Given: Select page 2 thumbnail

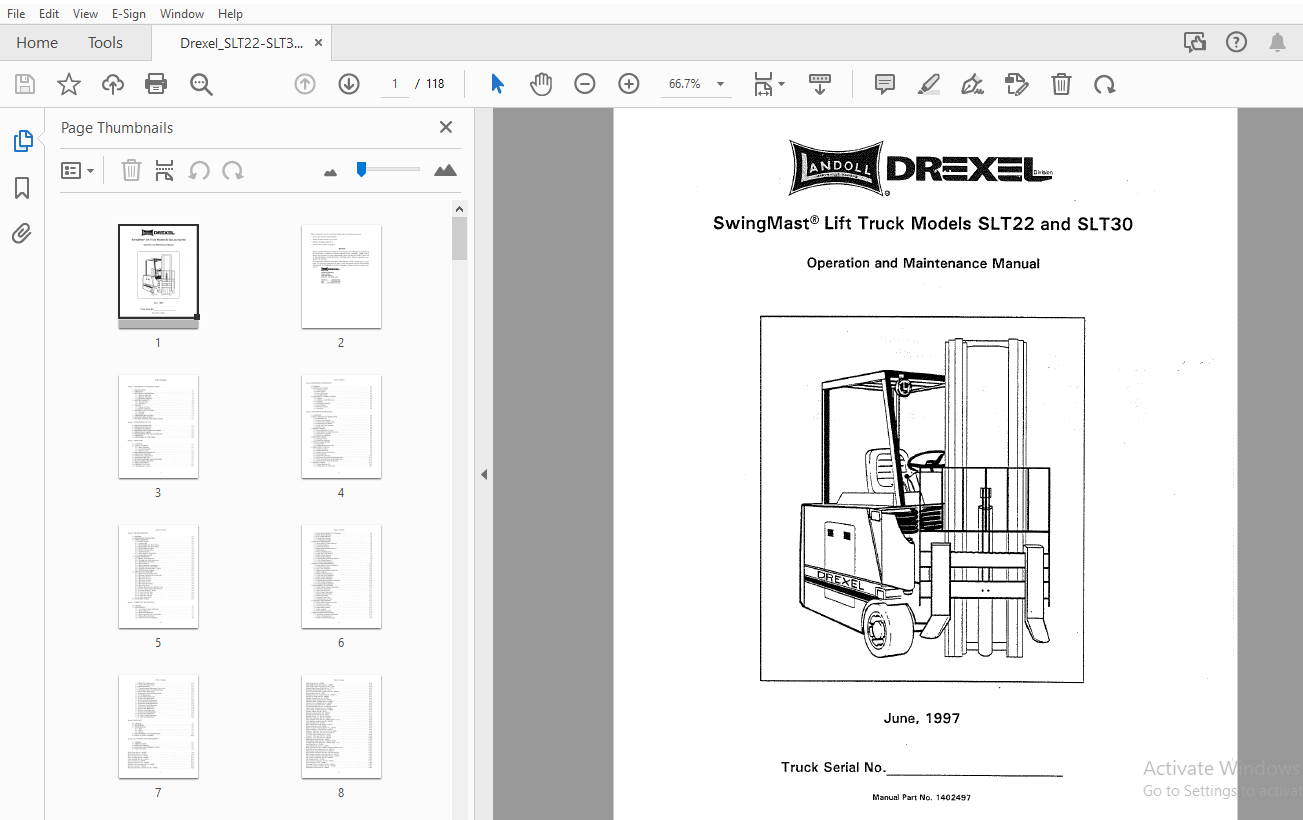Looking at the screenshot, I should [x=341, y=276].
